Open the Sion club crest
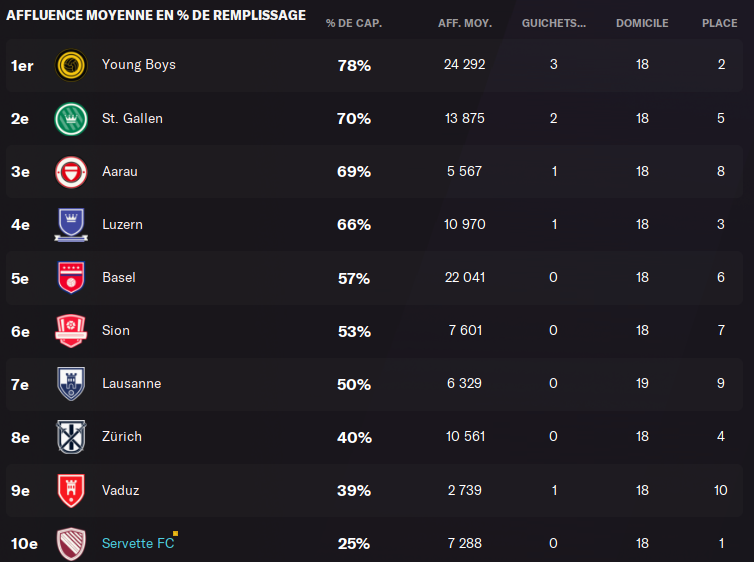The image size is (754, 562). click(71, 331)
